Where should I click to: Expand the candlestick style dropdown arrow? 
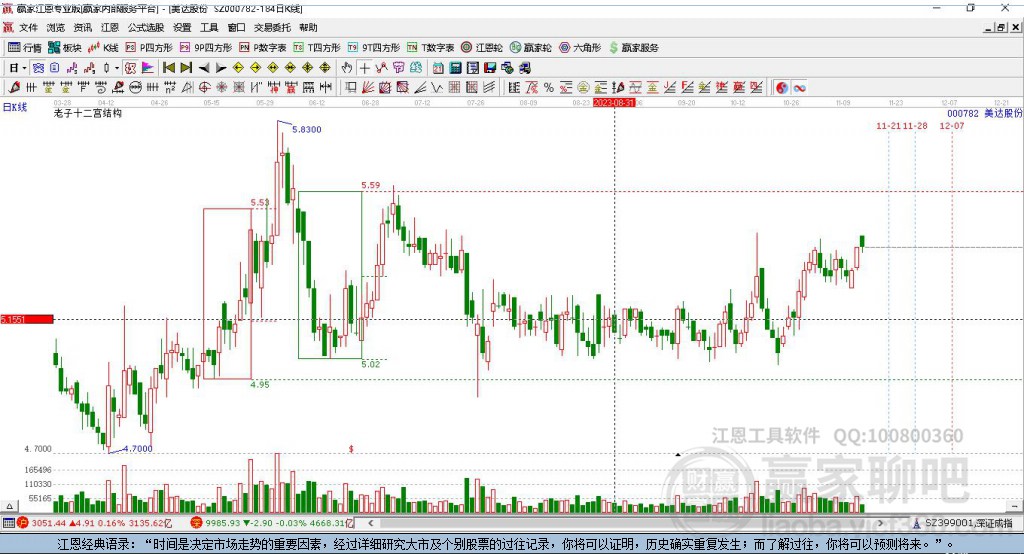117,68
